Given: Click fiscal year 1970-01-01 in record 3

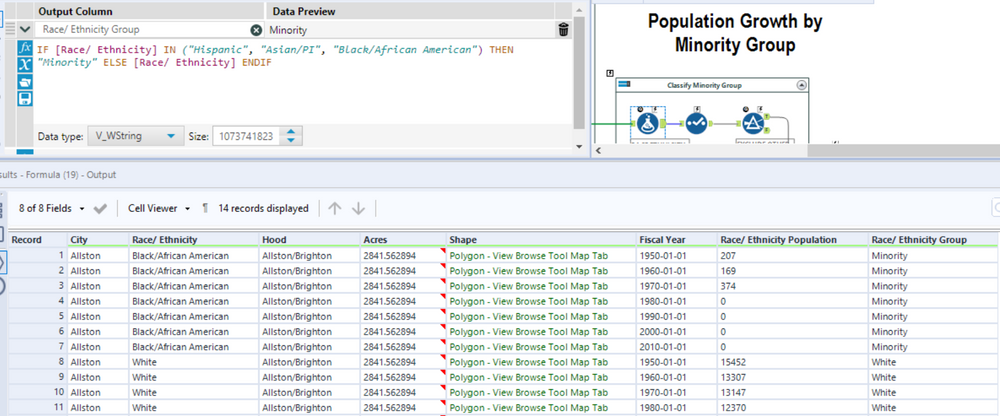Looking at the screenshot, I should point(663,286).
